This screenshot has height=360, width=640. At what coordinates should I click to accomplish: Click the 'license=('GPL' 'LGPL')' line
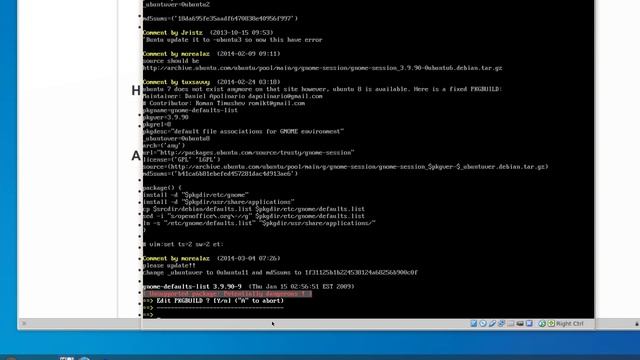(182, 160)
